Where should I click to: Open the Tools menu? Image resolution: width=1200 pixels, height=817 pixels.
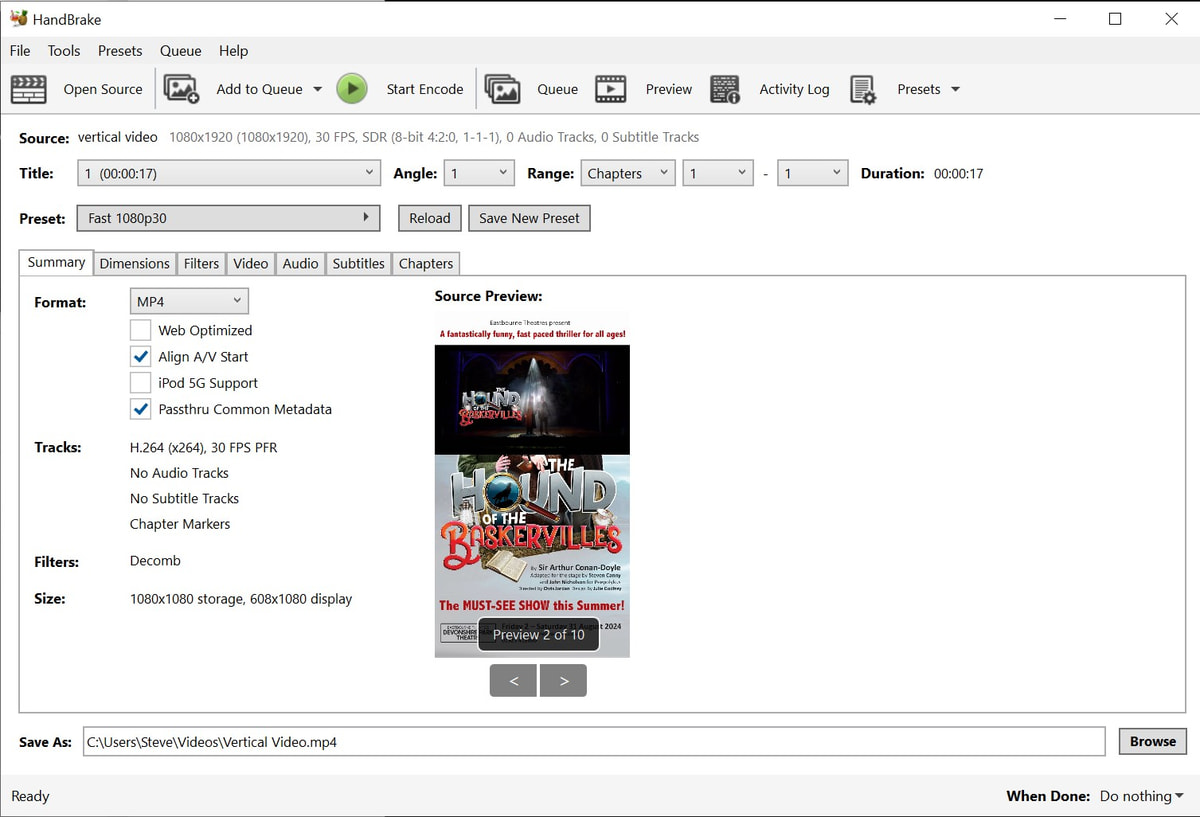click(x=64, y=51)
